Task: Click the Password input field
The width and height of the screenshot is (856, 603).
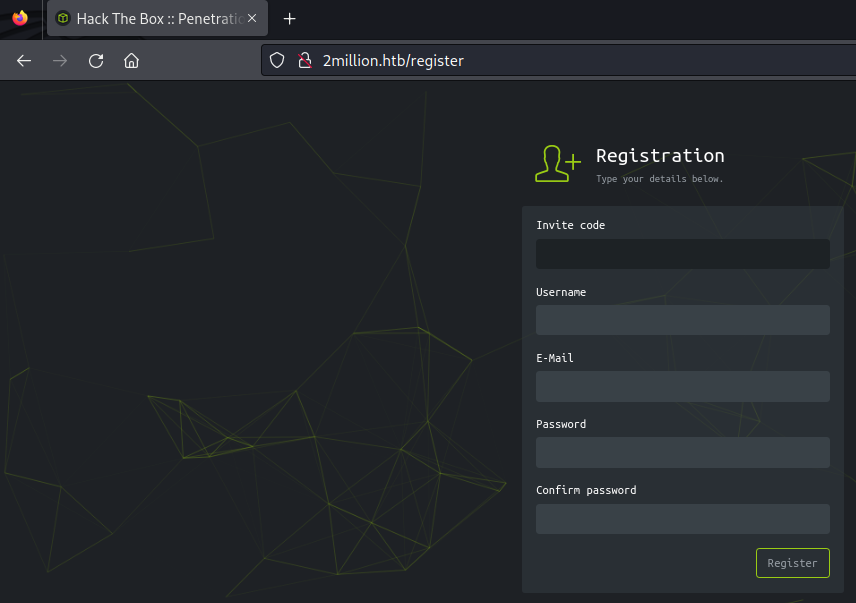Action: [x=682, y=452]
